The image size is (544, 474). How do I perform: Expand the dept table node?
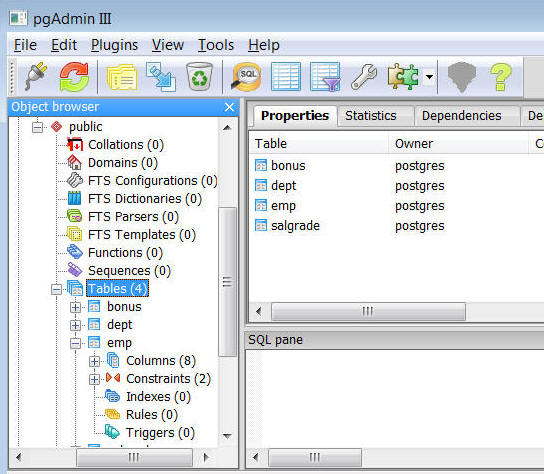[x=75, y=325]
